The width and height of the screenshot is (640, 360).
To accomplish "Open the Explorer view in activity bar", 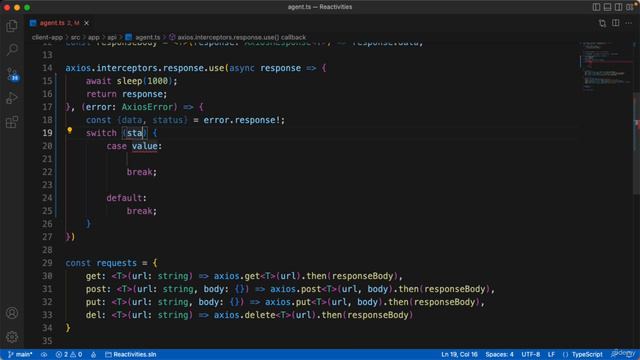I will coord(12,26).
